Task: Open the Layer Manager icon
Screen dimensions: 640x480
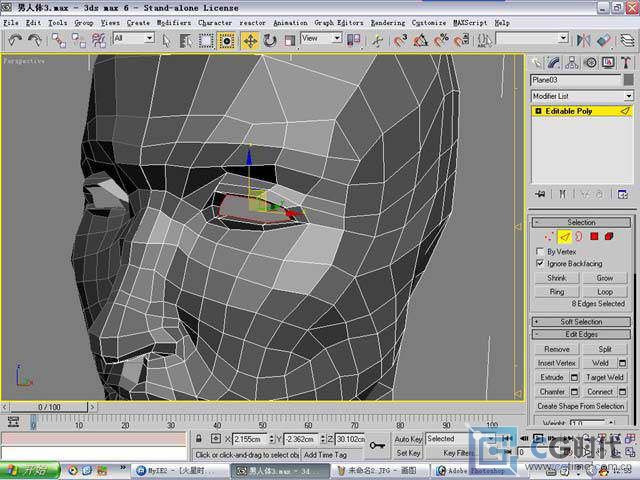Action: click(x=627, y=40)
